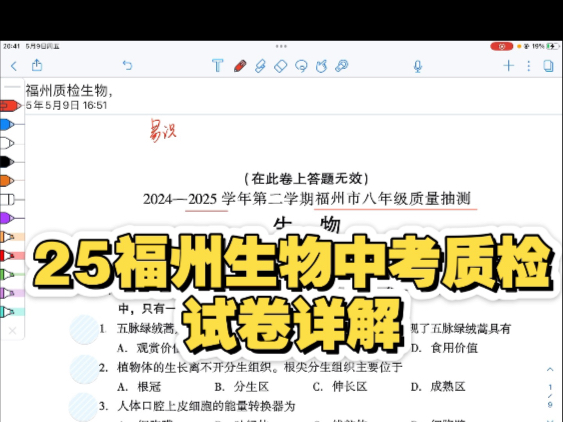The image size is (563, 422).
Task: Jump up with page navigator chevron
Action: point(550,369)
